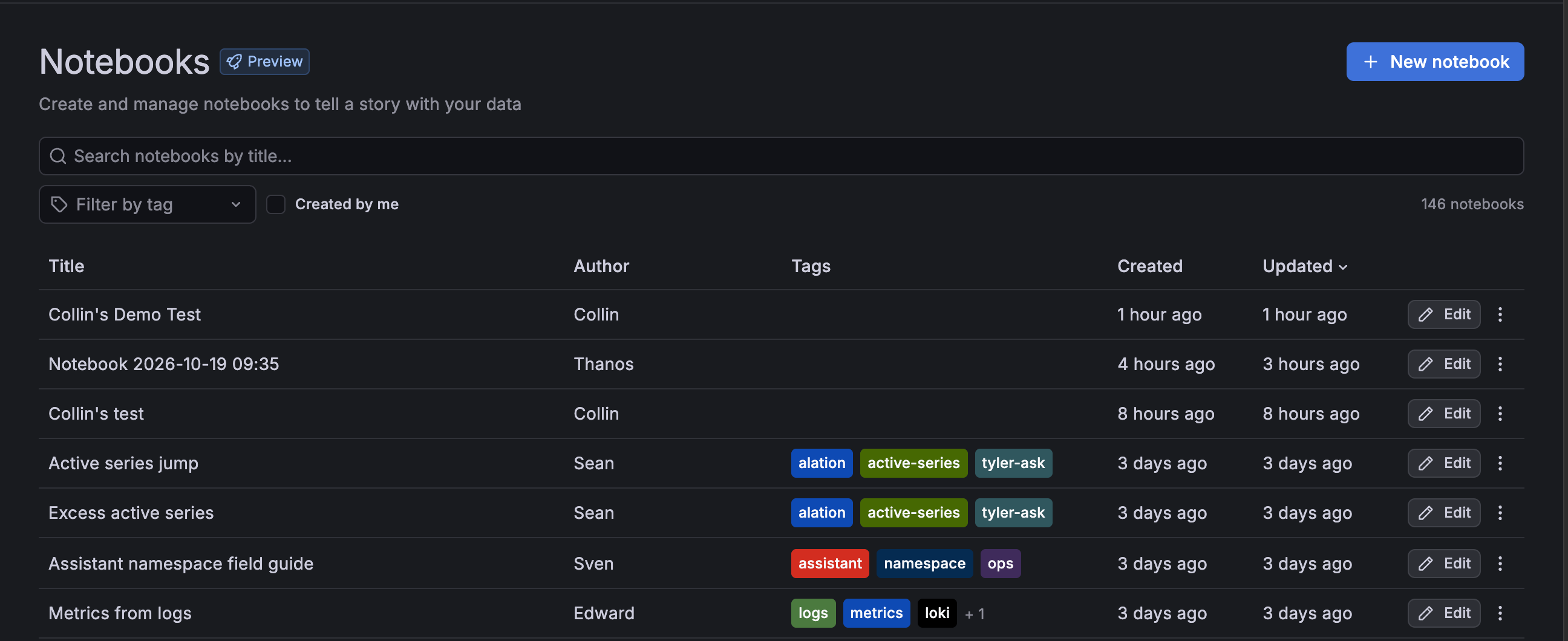Select the green logs tag
Screen dimensions: 1568x641
[x=812, y=613]
